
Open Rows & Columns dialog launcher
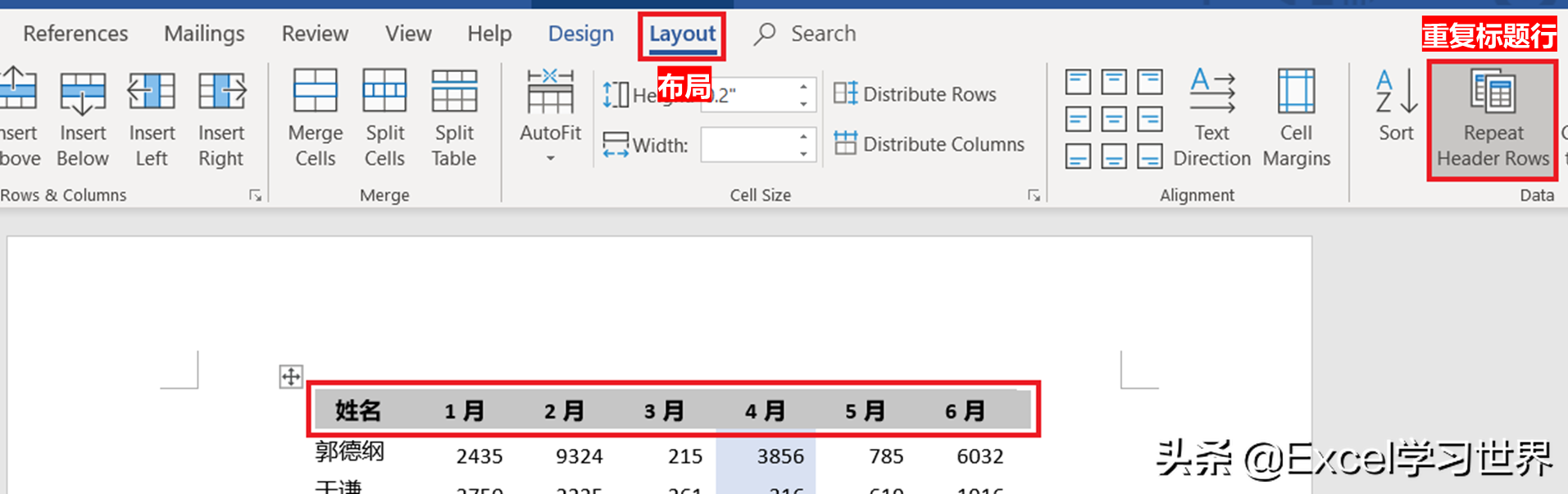[x=256, y=195]
